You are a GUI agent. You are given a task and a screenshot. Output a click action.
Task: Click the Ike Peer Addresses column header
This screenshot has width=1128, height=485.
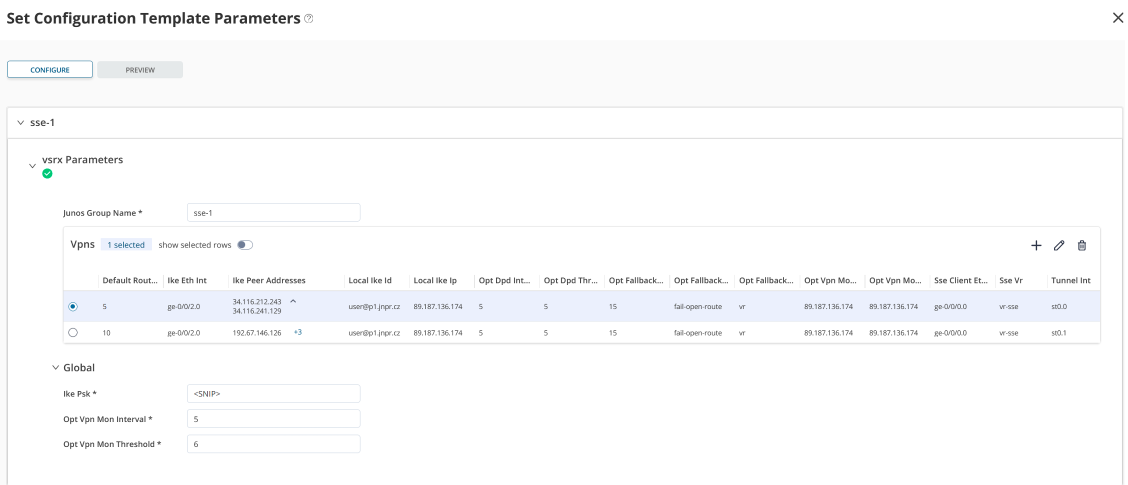point(269,280)
